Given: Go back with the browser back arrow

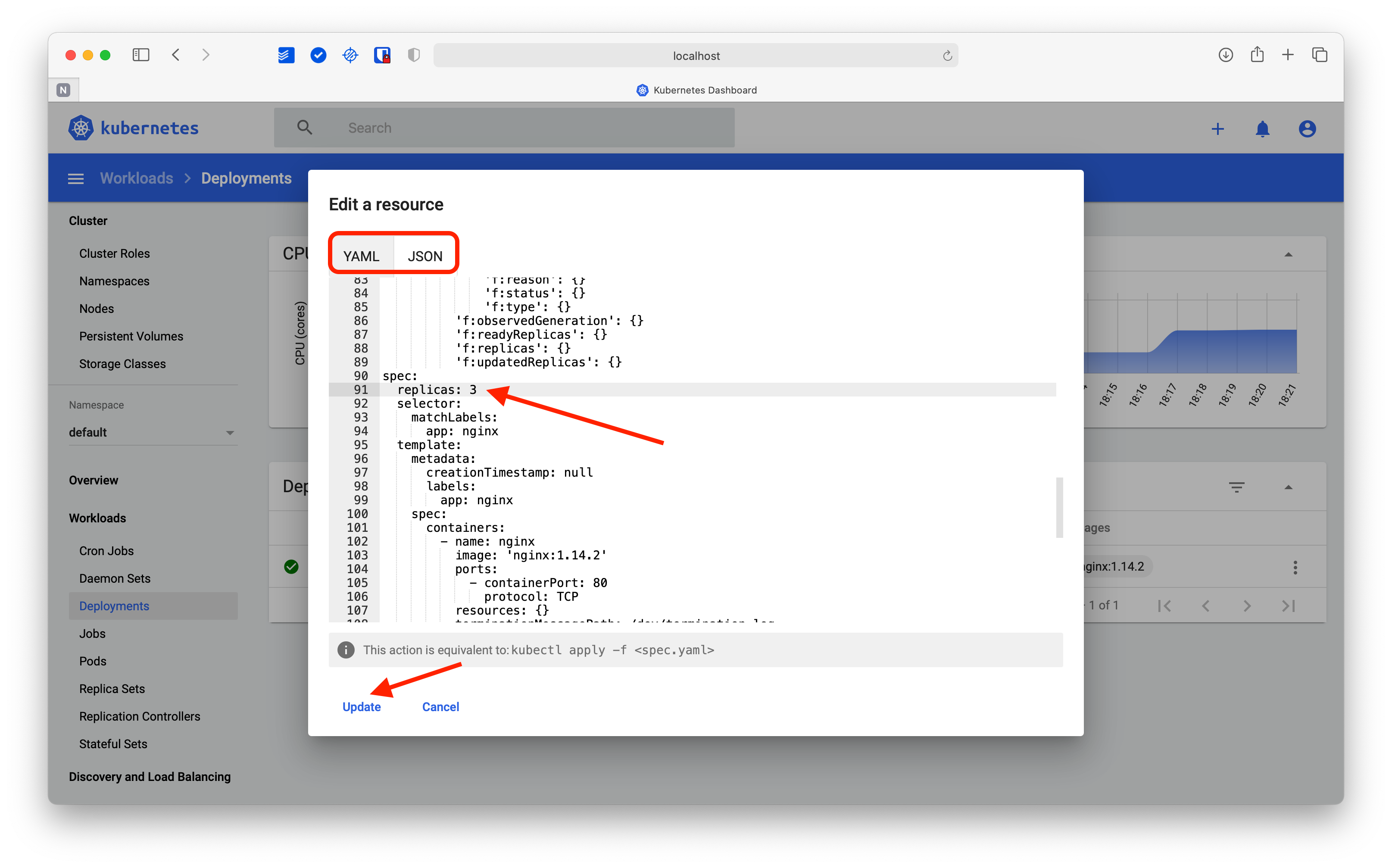Looking at the screenshot, I should [176, 55].
